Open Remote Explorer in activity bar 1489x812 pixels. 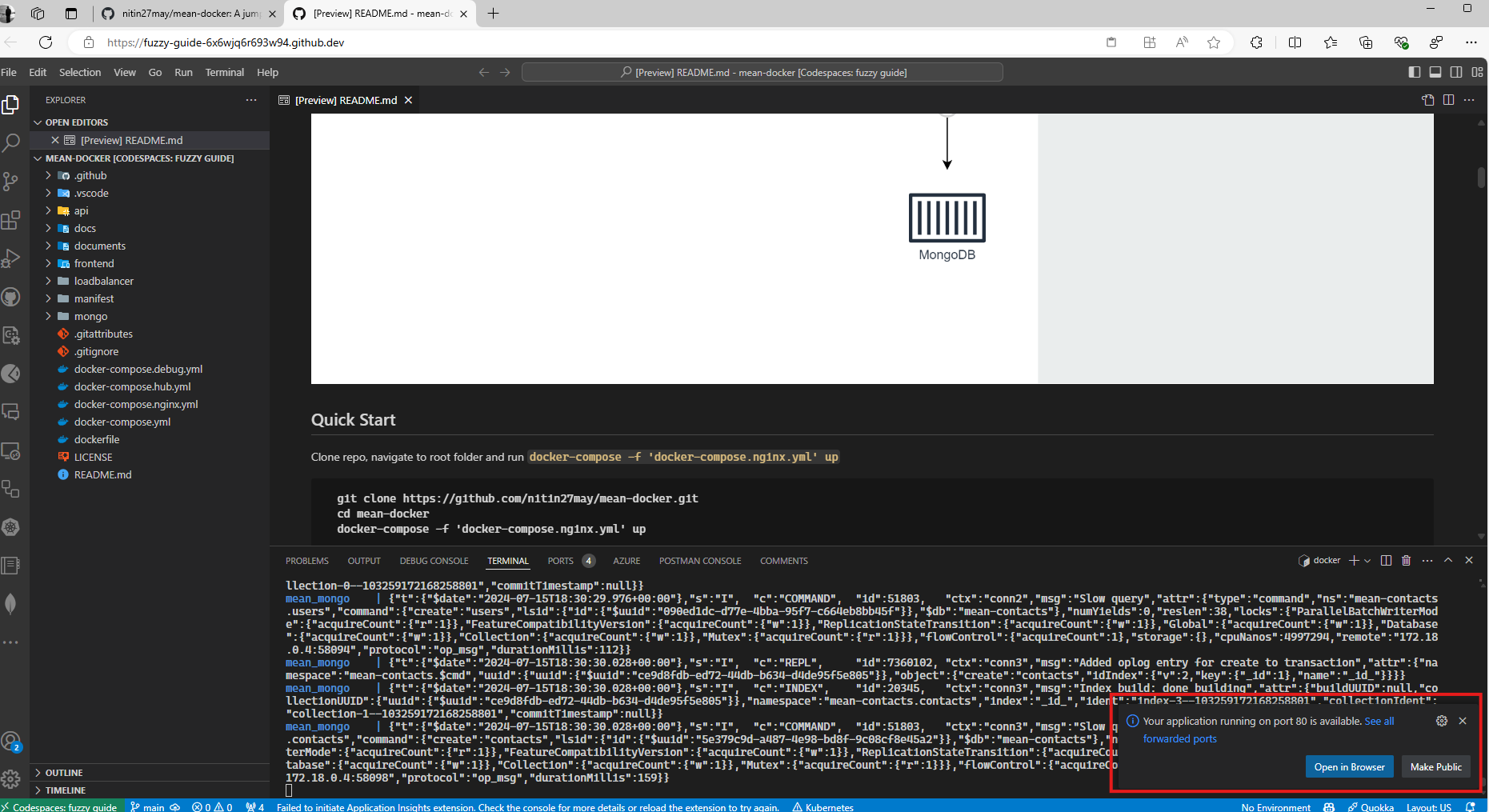(10, 450)
